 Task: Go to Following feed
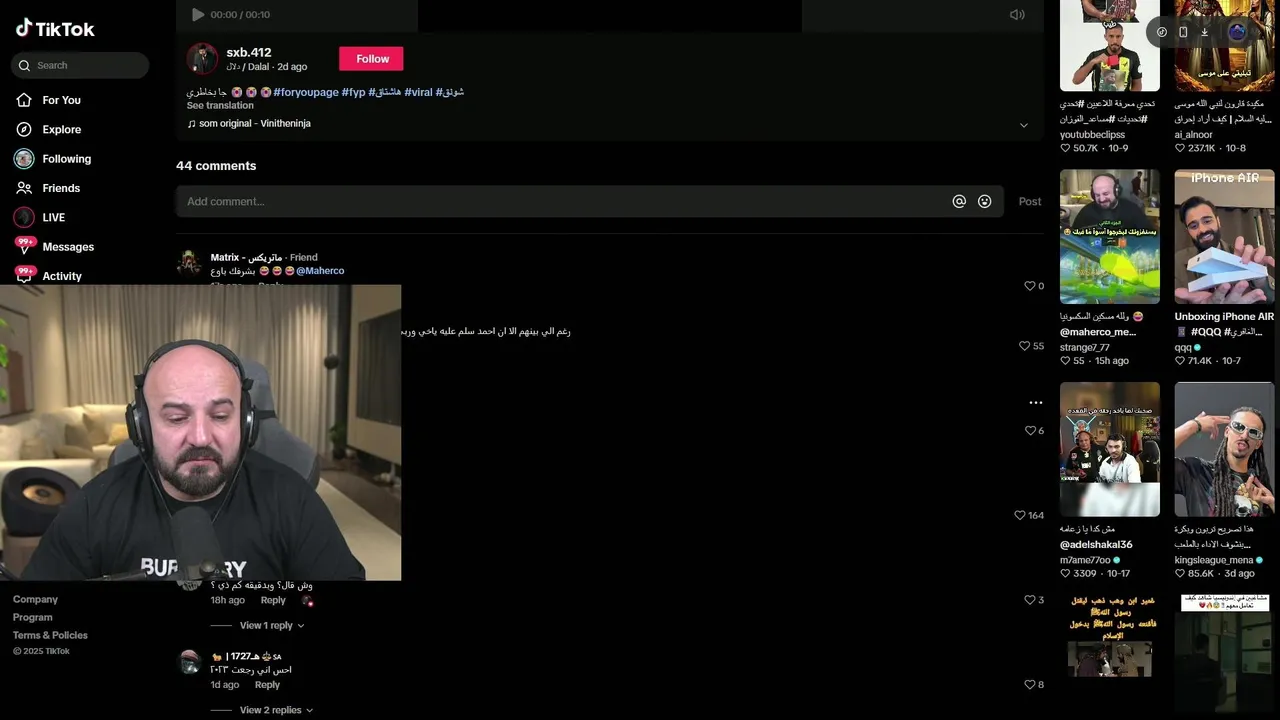66,159
